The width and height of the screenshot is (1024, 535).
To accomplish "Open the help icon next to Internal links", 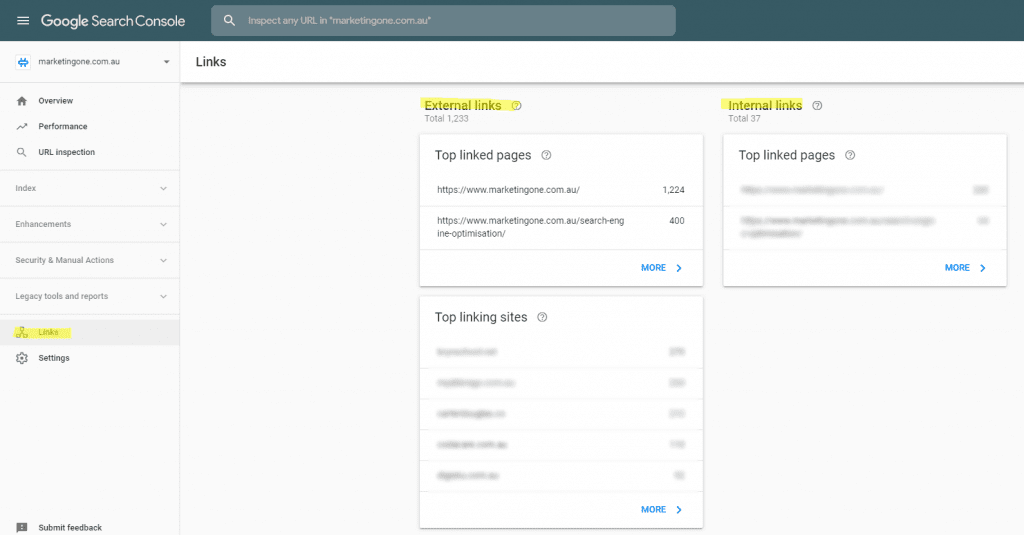I will 817,105.
